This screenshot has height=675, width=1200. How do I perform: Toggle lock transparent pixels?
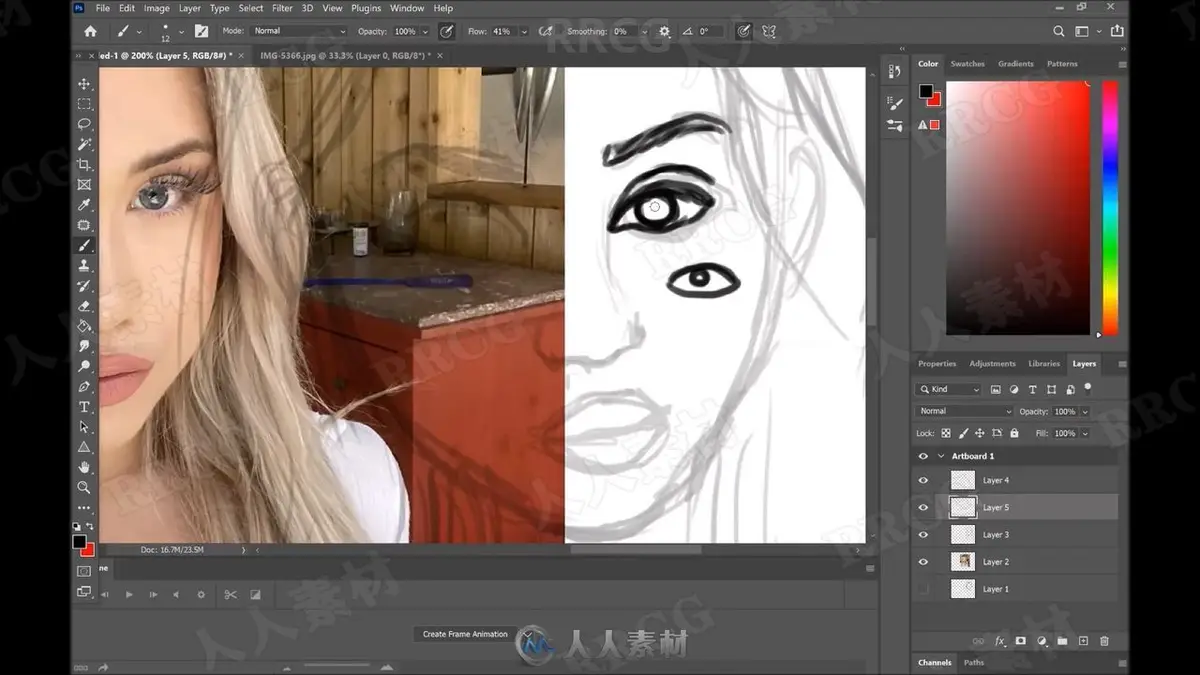click(x=946, y=433)
